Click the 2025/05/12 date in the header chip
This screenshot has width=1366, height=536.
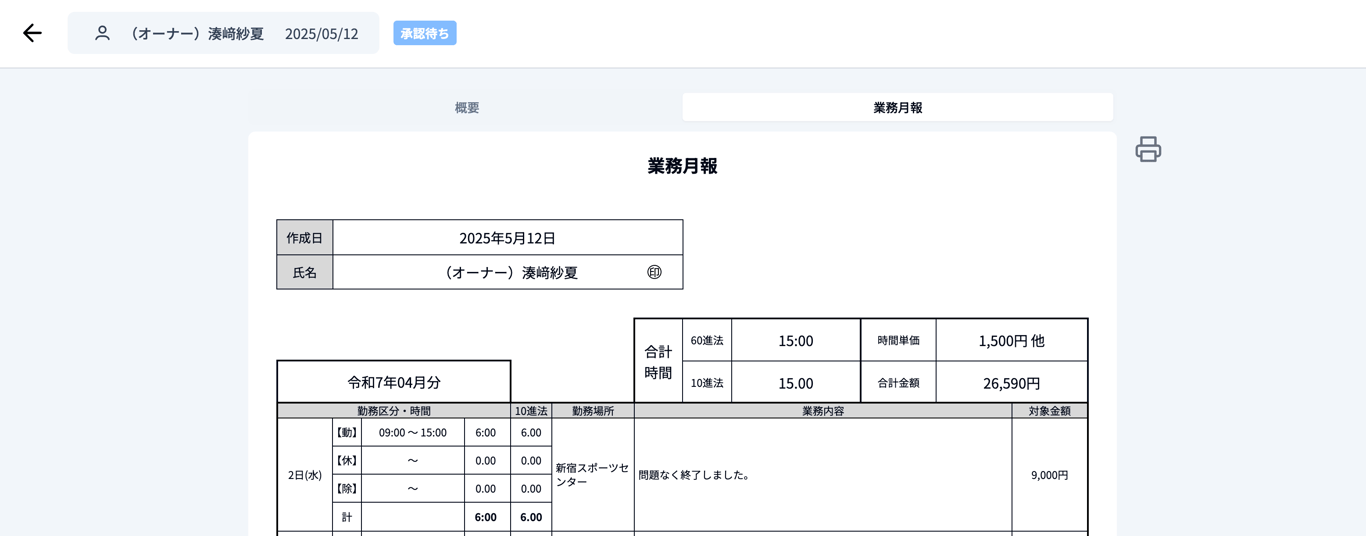click(321, 33)
